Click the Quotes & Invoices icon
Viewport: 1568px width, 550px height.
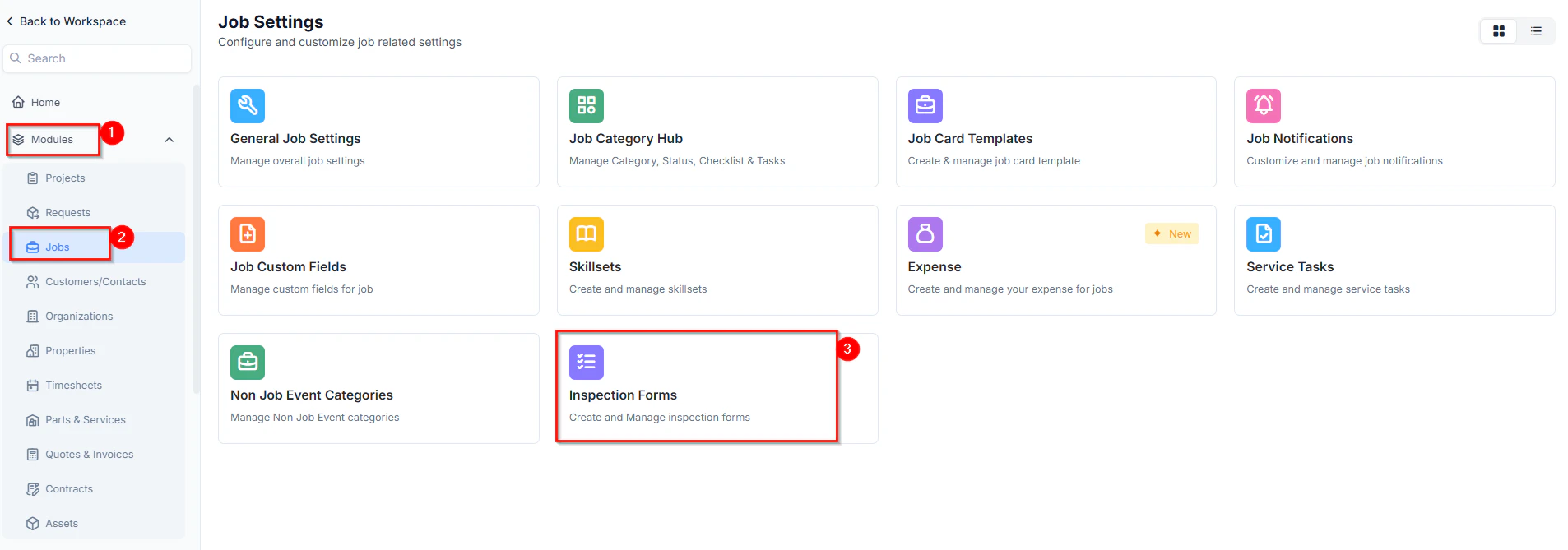33,455
